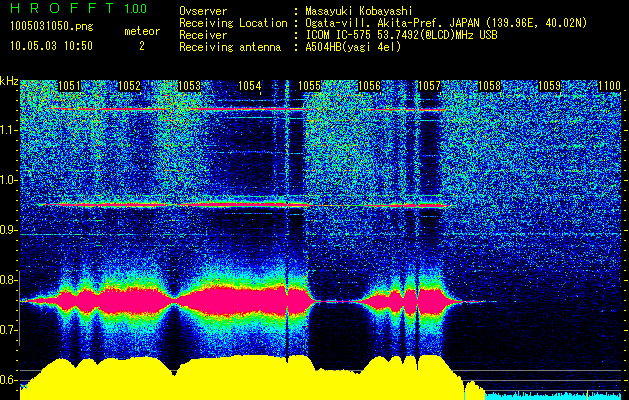Click the HROFFT program title
Screen dimensions: 629x400
pyautogui.click(x=62, y=8)
